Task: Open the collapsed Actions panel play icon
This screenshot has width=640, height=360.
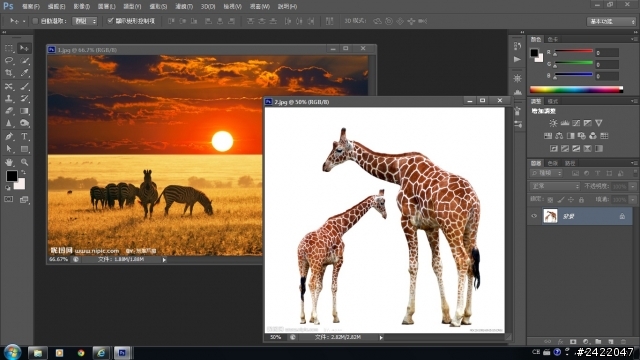Action: [x=518, y=60]
